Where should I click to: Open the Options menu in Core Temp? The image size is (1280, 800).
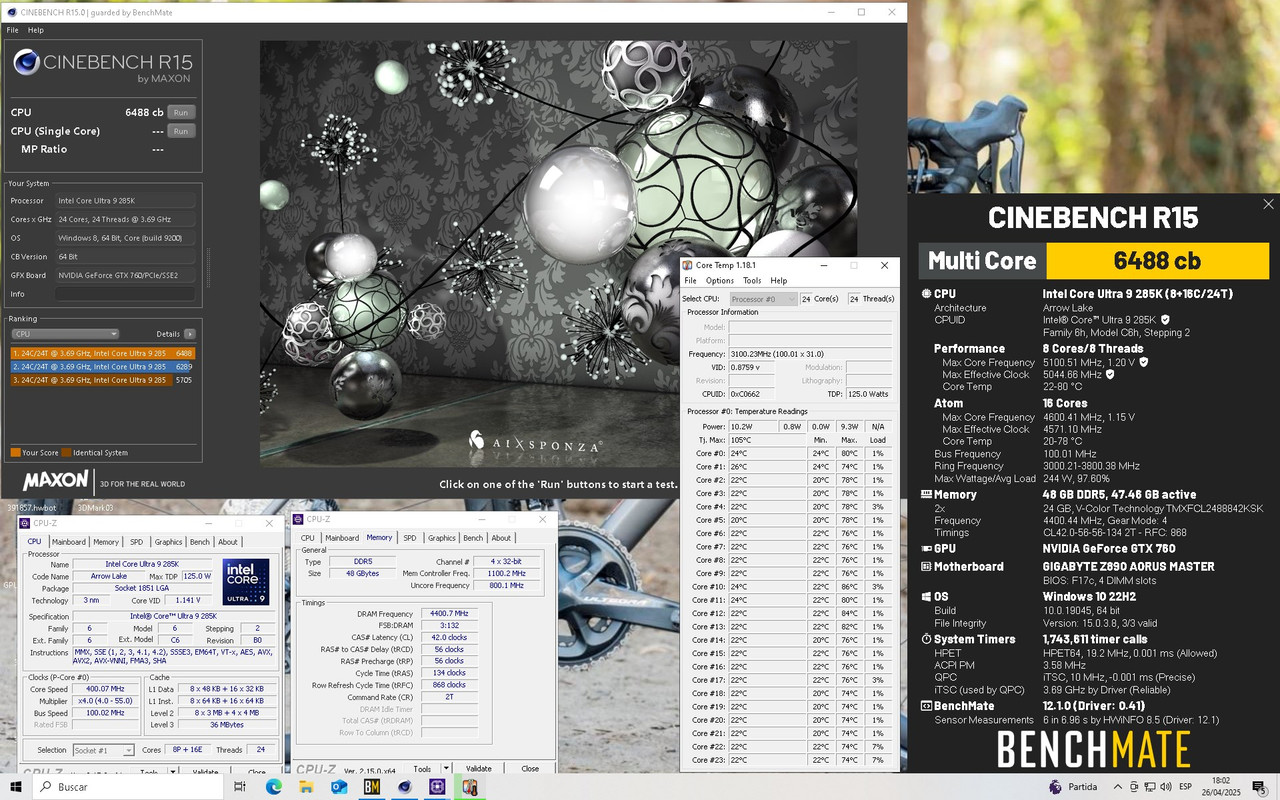click(x=720, y=281)
